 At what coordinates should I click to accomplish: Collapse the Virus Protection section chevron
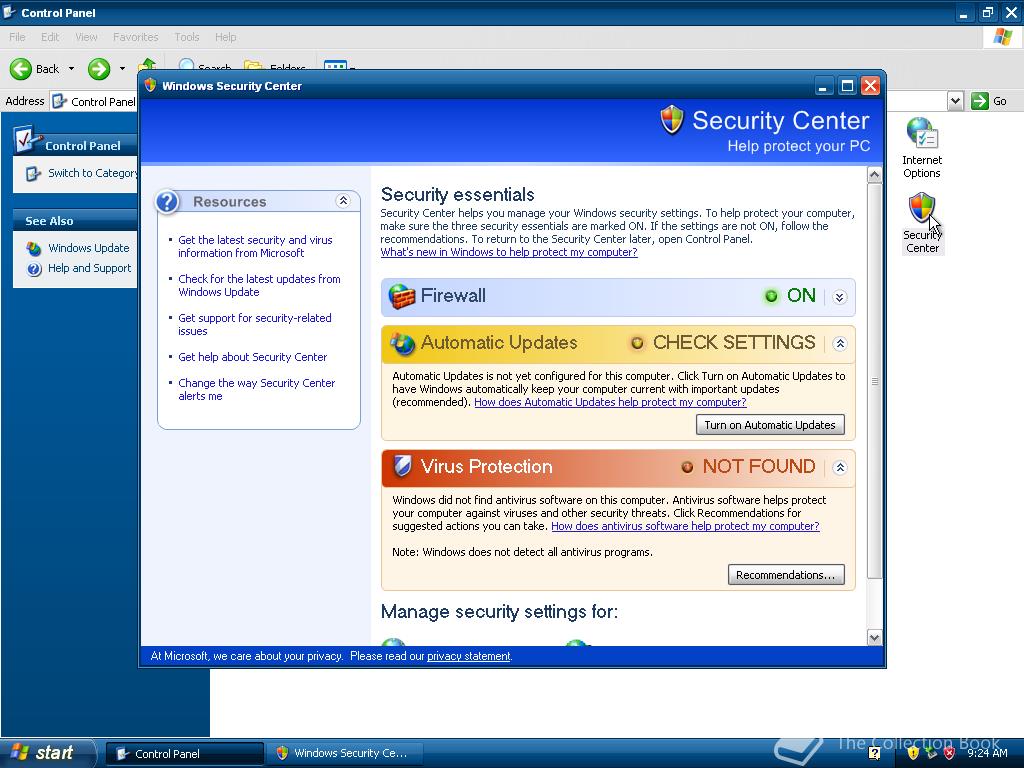(x=840, y=467)
